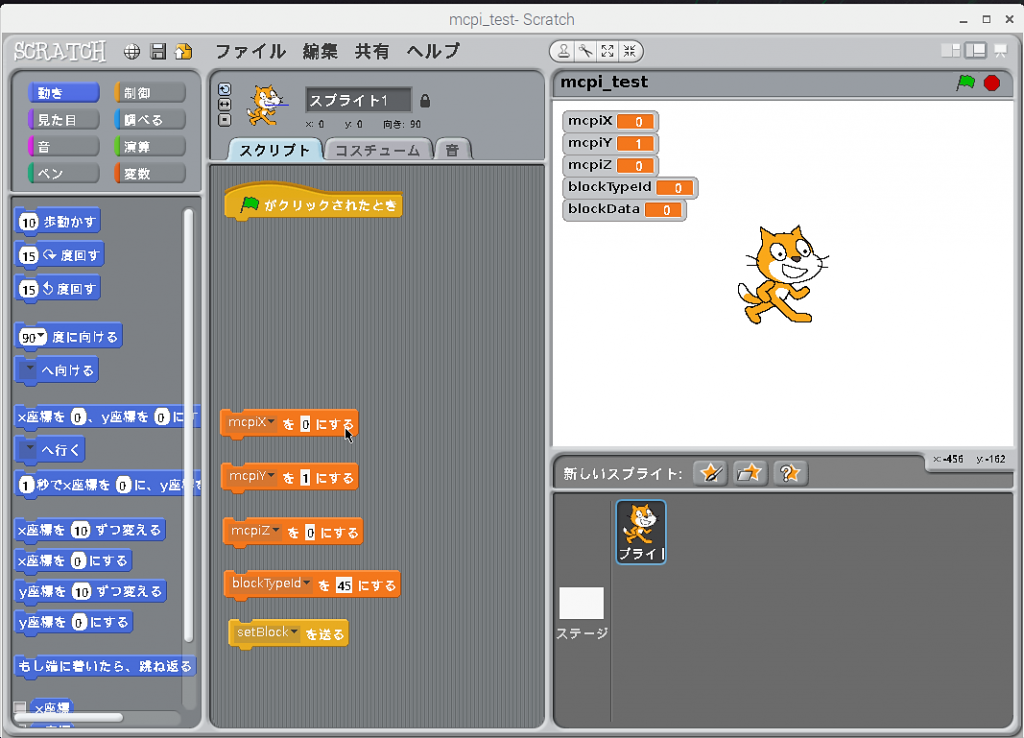
Task: Start scripts with green flag
Action: click(965, 83)
